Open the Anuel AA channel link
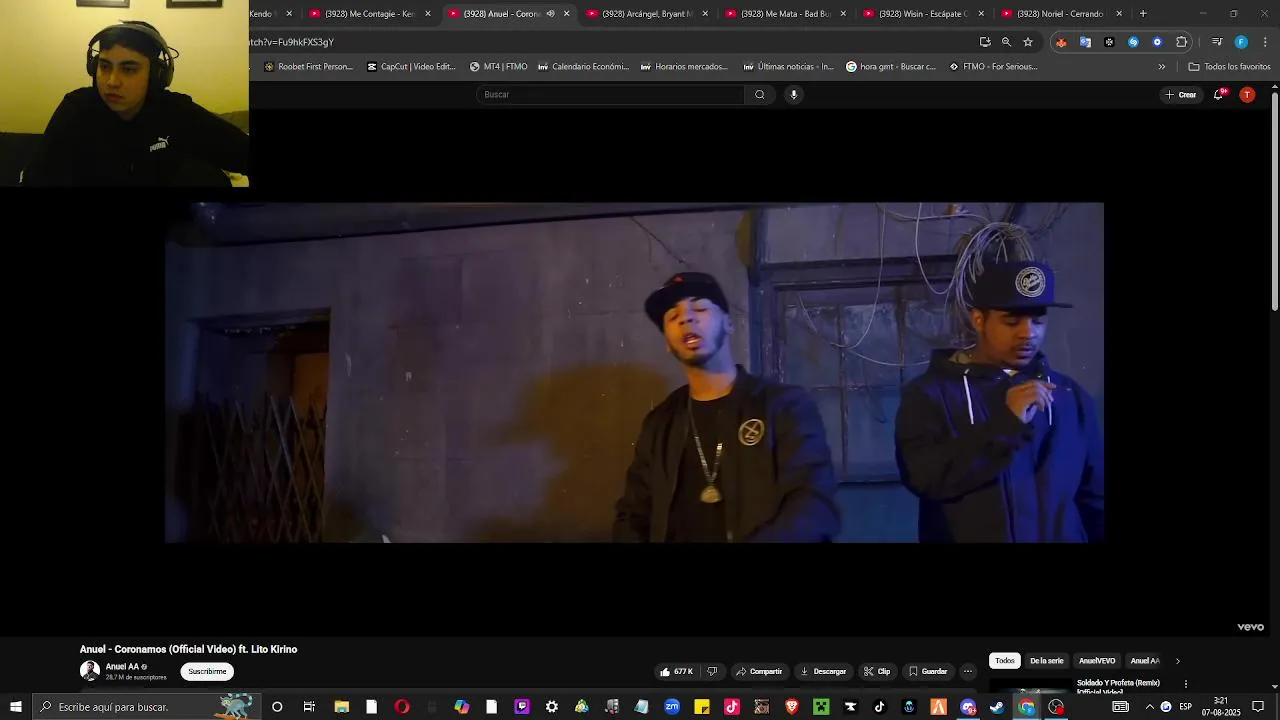The width and height of the screenshot is (1280, 720). pyautogui.click(x=122, y=667)
